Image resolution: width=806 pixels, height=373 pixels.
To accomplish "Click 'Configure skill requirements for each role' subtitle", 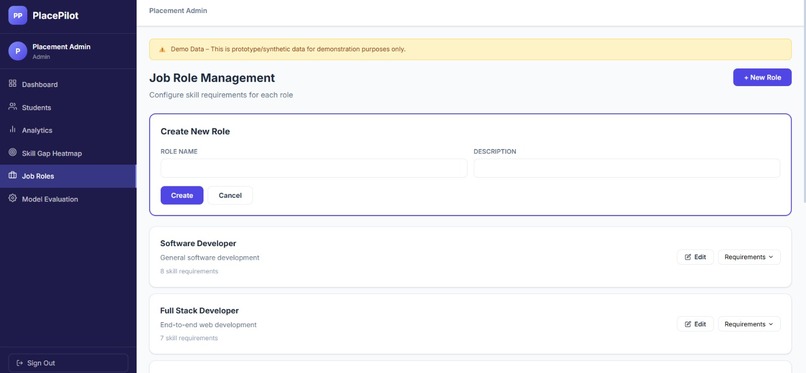I will 221,95.
